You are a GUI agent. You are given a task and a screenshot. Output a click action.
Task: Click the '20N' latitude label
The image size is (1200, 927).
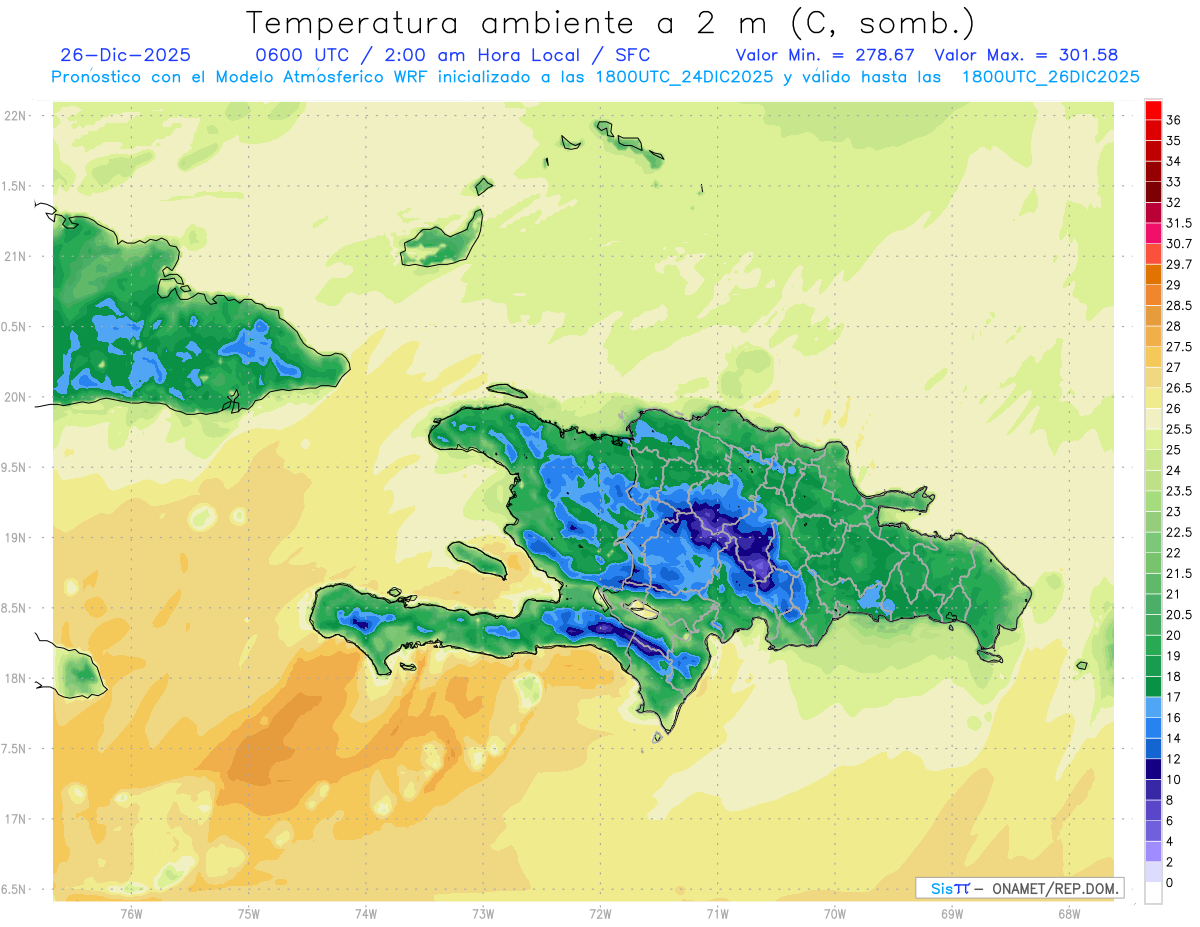[x=15, y=397]
